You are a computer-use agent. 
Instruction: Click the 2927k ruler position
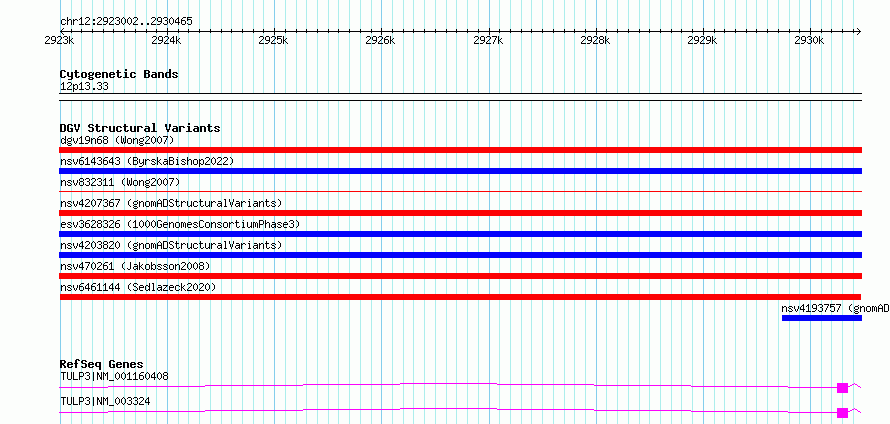click(x=488, y=41)
